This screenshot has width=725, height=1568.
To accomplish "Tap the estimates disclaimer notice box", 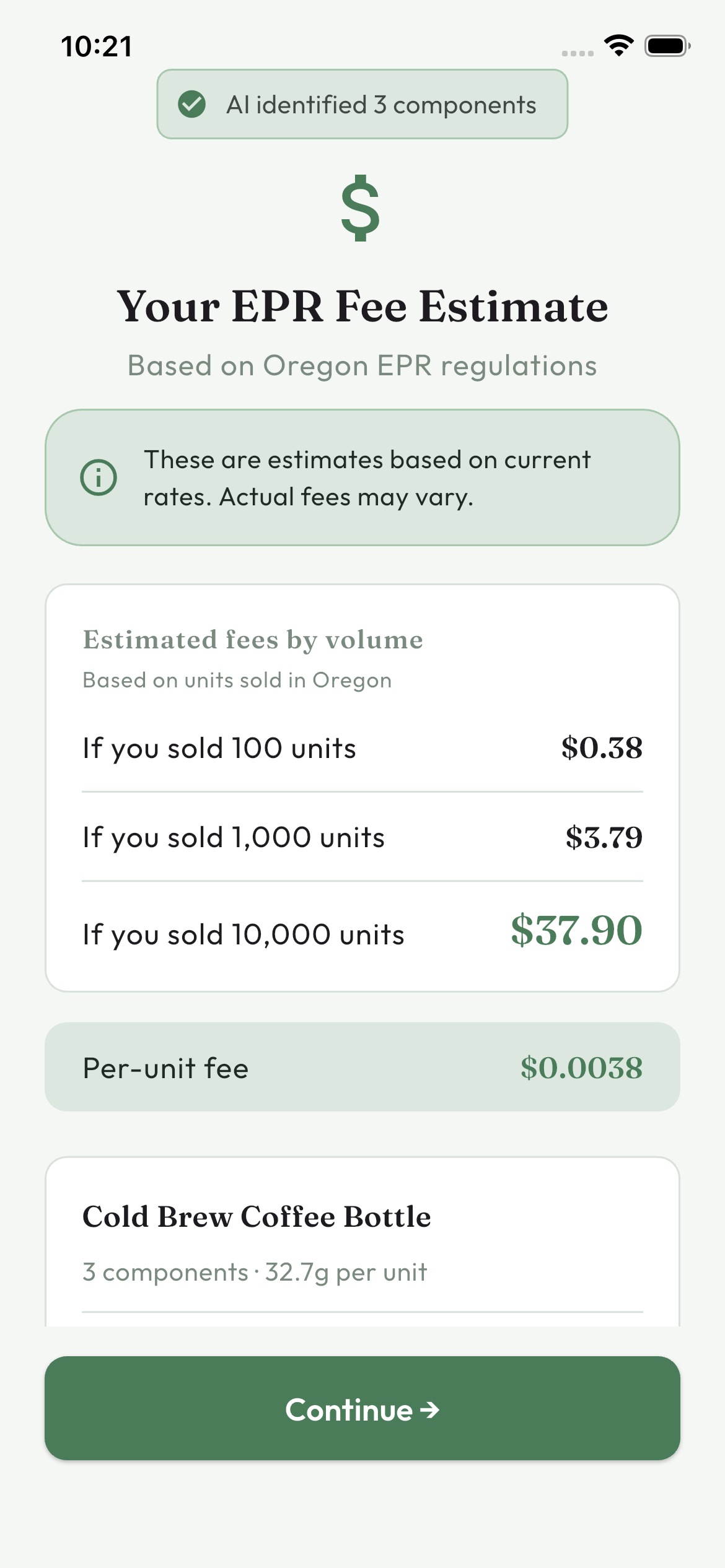I will click(x=362, y=477).
